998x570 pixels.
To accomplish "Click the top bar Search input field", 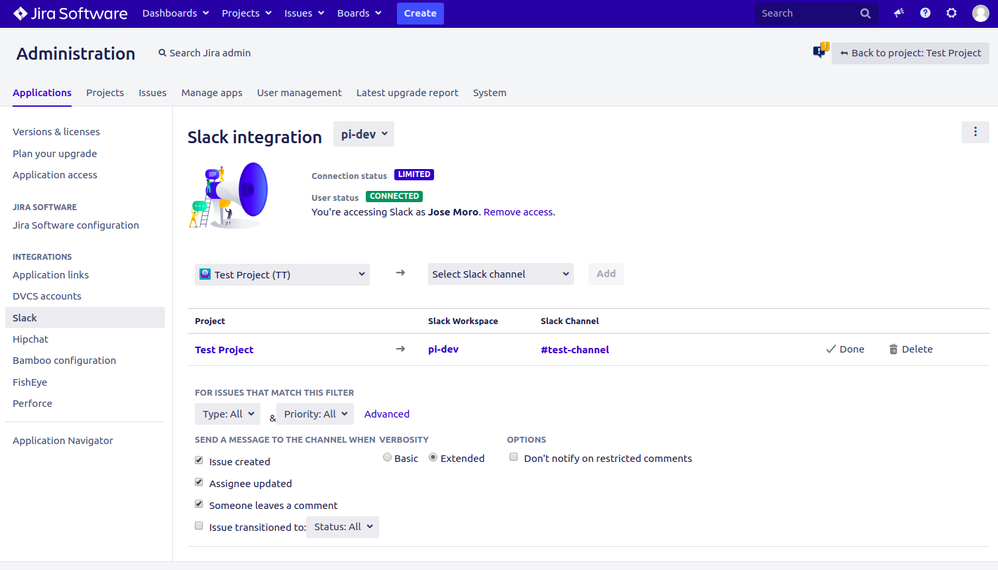I will click(816, 13).
